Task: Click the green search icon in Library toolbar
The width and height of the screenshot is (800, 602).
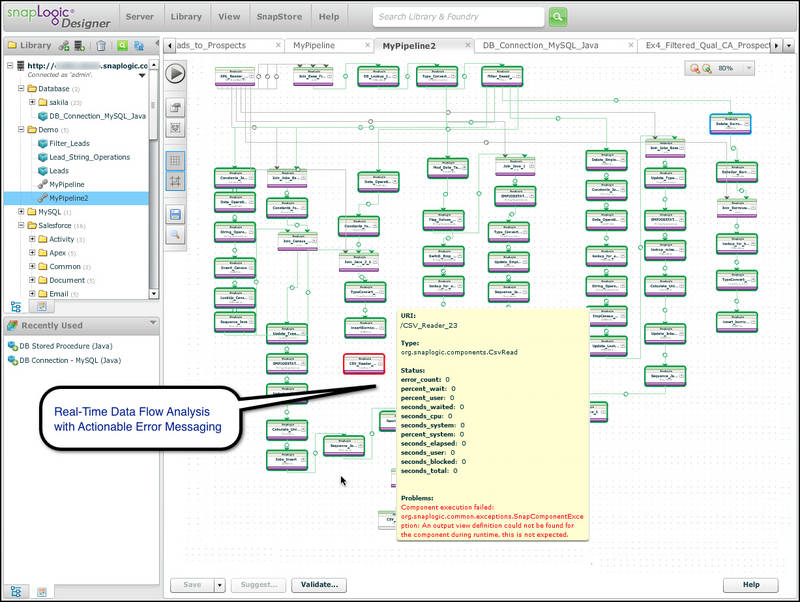Action: point(122,45)
